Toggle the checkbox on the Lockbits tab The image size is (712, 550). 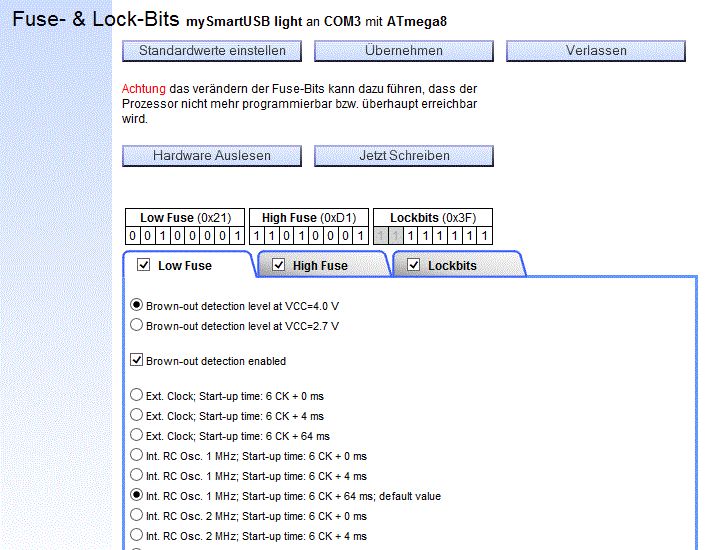click(x=413, y=265)
